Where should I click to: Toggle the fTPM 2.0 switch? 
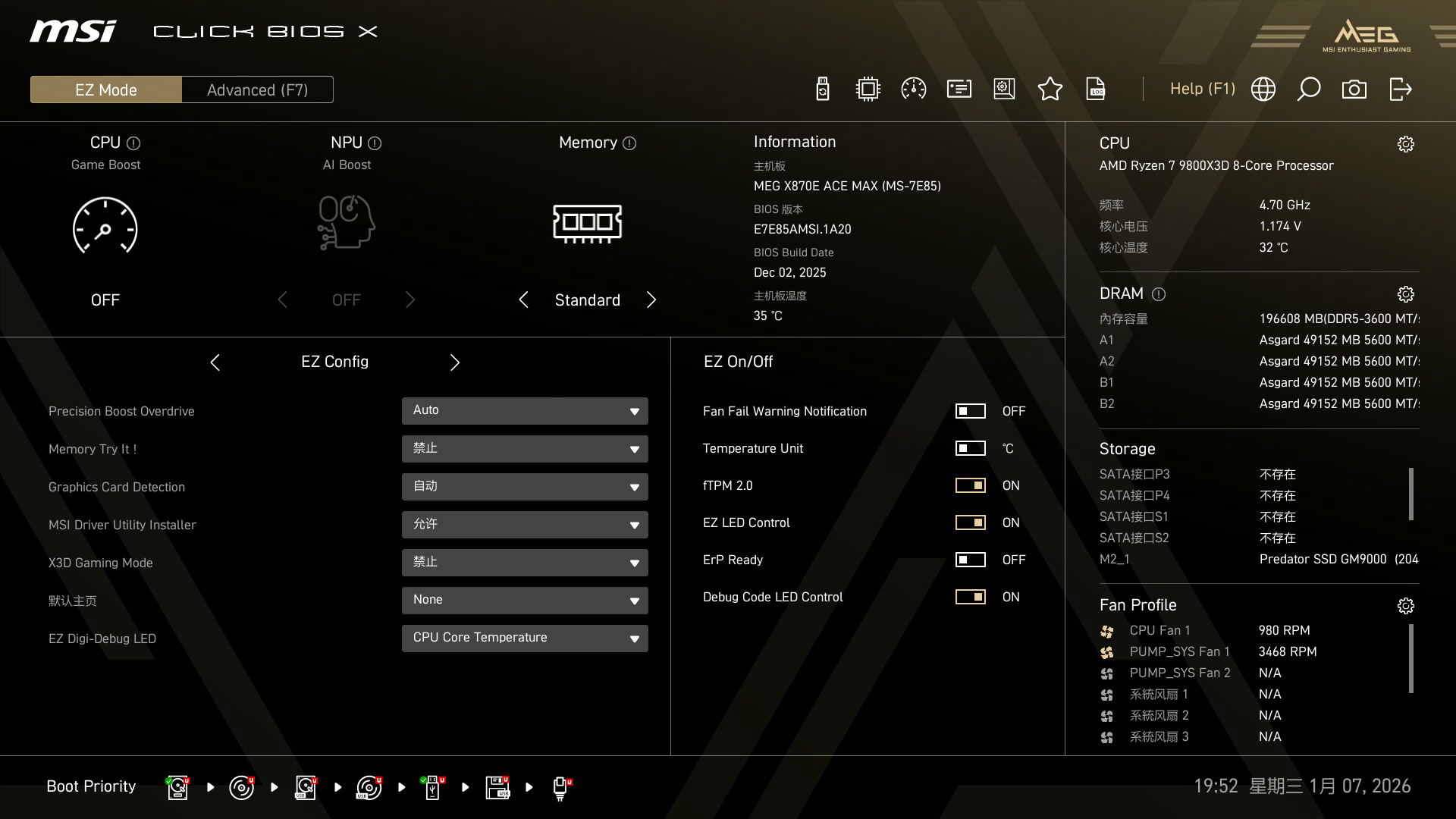click(x=970, y=485)
